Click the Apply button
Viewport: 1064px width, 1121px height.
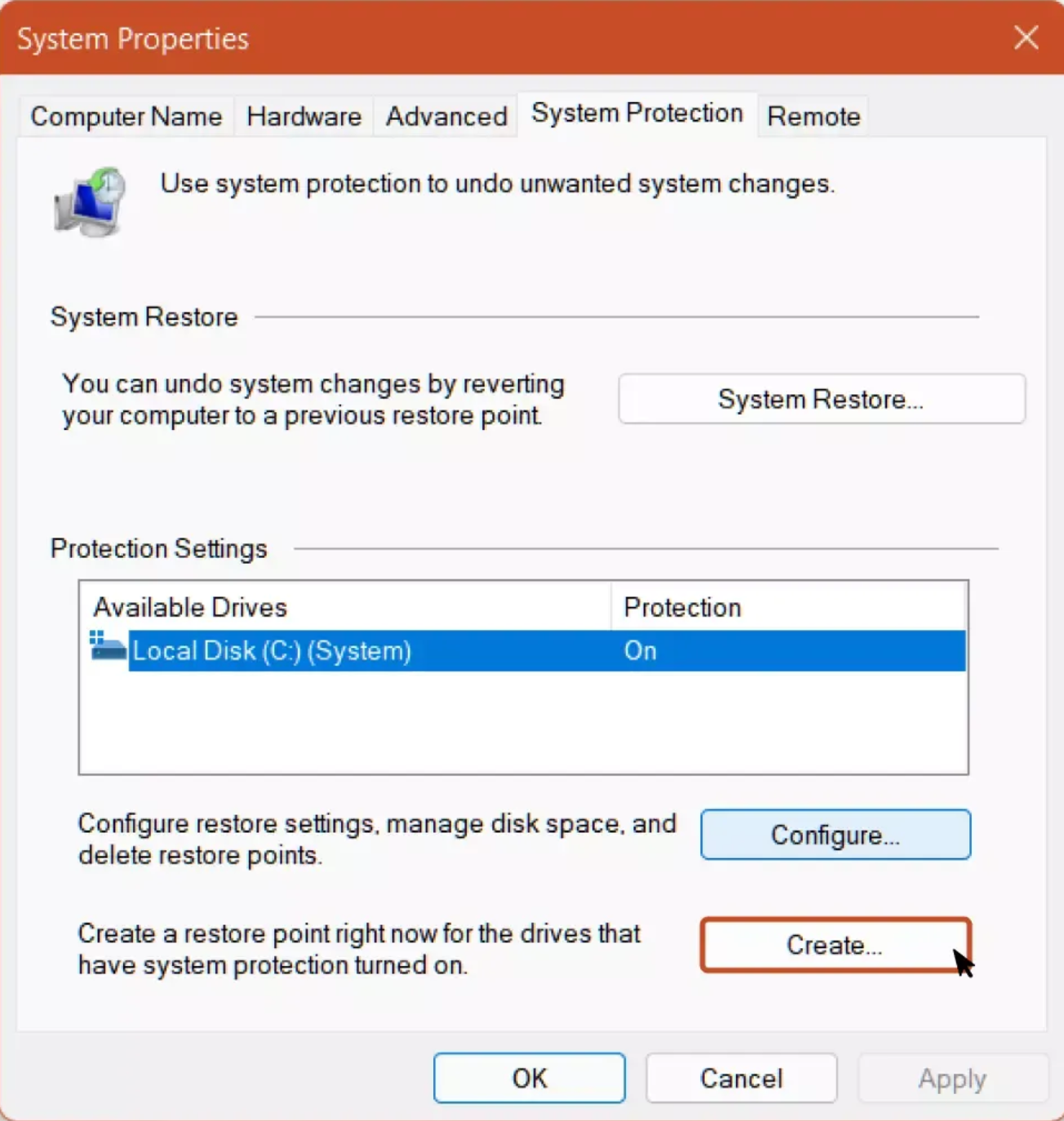(x=952, y=1078)
